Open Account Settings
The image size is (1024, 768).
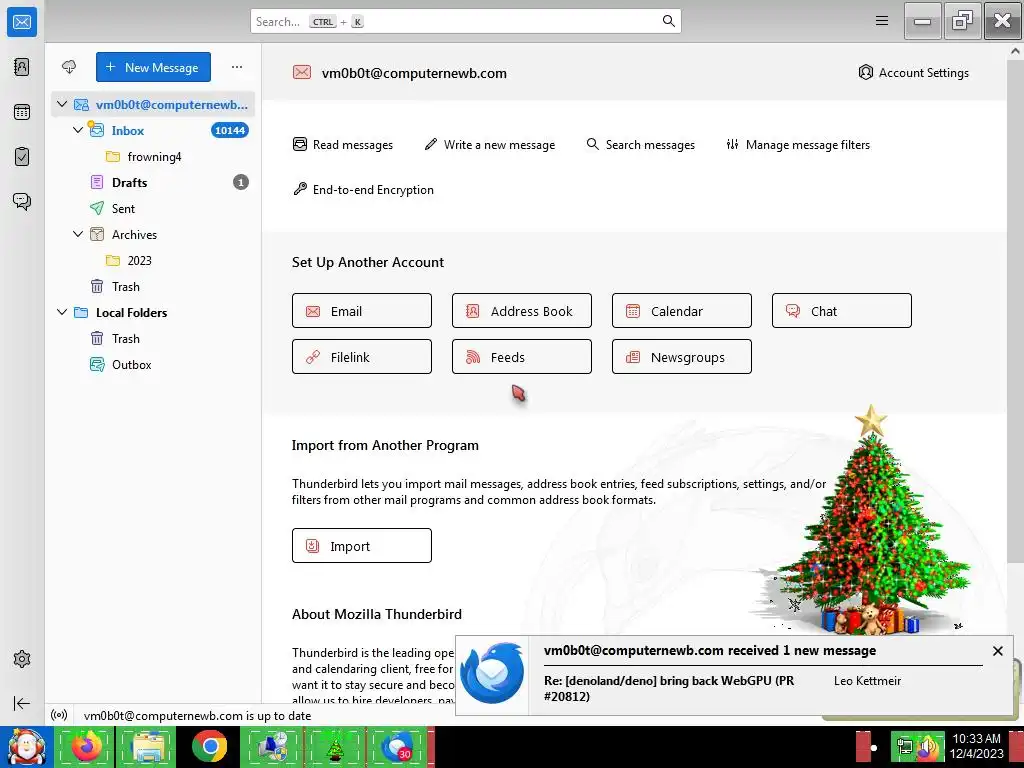coord(913,72)
